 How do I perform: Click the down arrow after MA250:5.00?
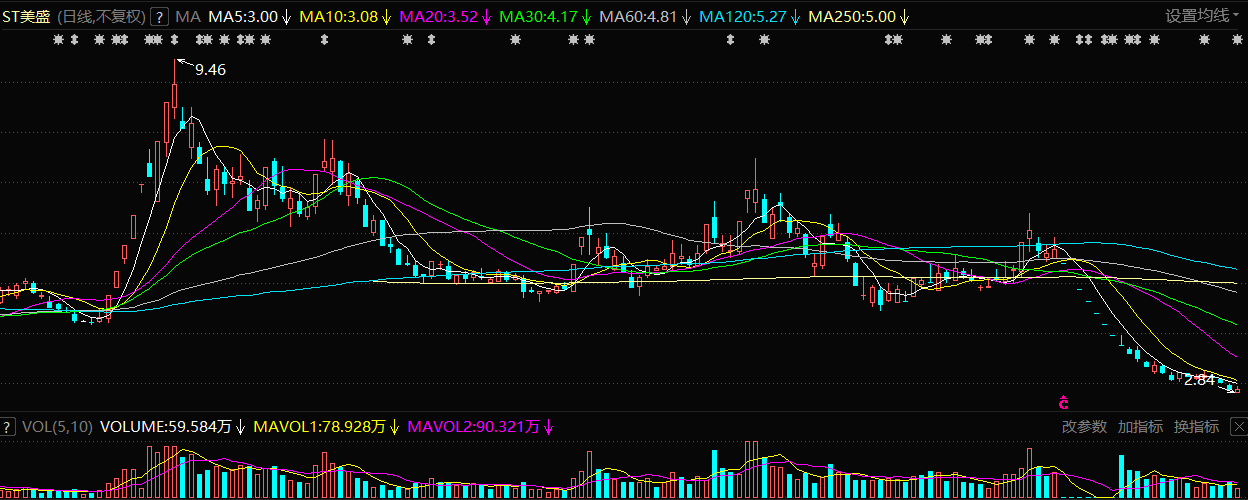point(904,17)
